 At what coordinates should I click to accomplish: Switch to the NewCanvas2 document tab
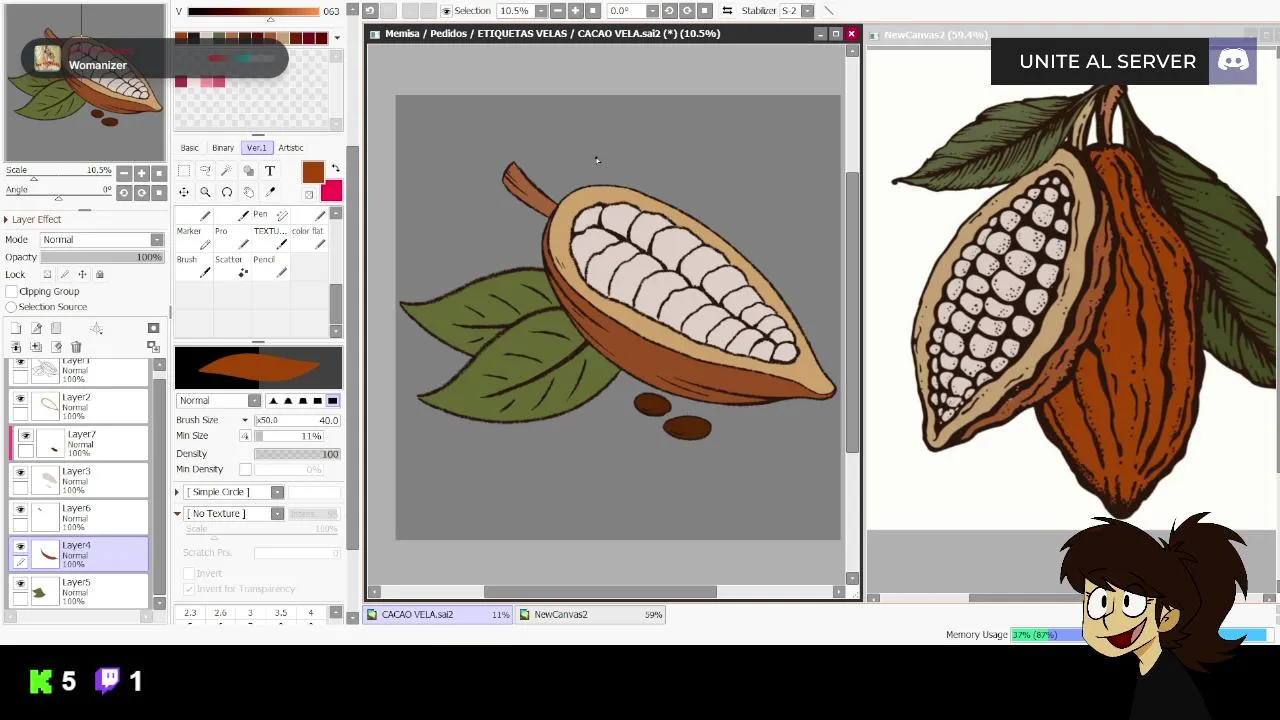(x=591, y=615)
